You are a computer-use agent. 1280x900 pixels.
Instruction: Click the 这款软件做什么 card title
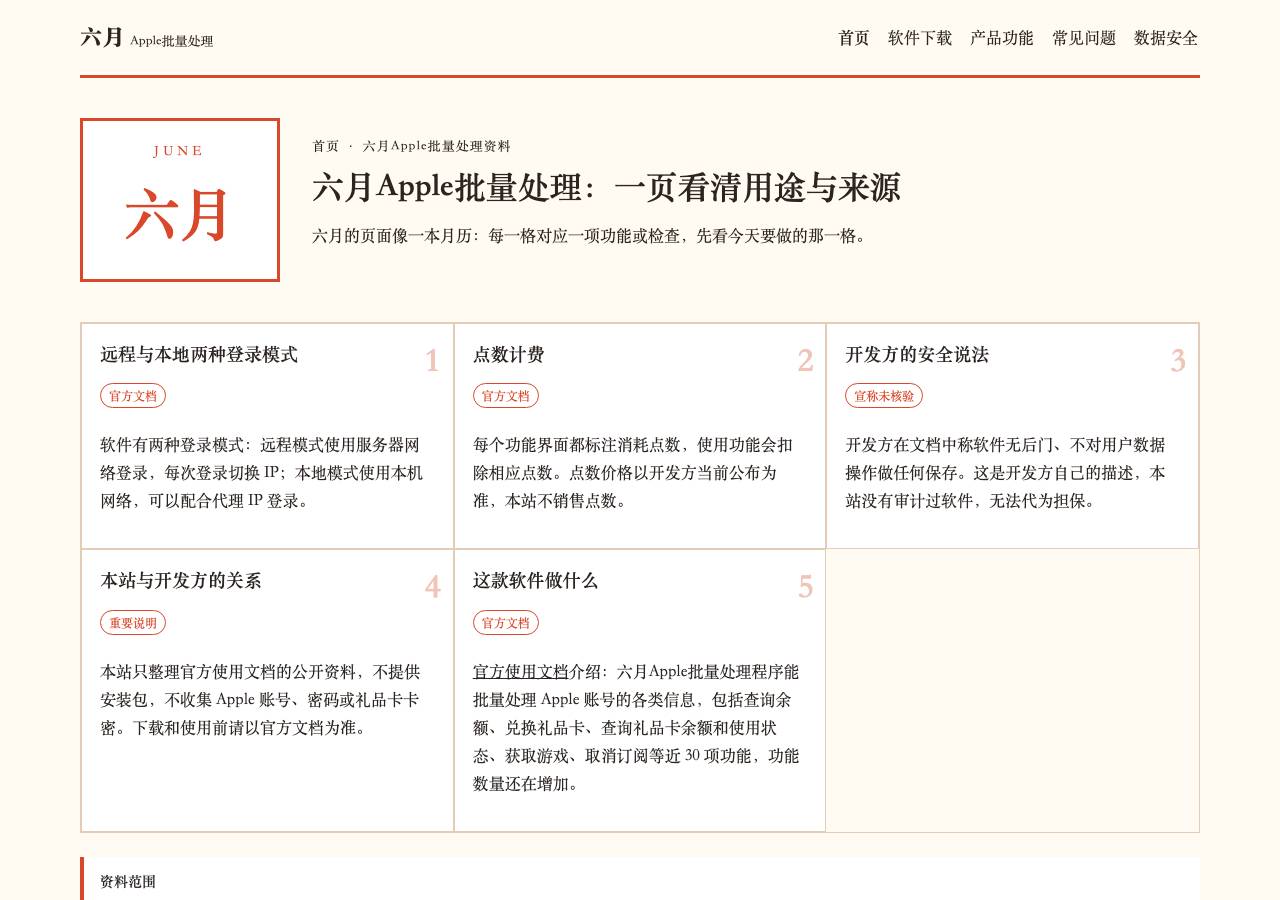(535, 581)
